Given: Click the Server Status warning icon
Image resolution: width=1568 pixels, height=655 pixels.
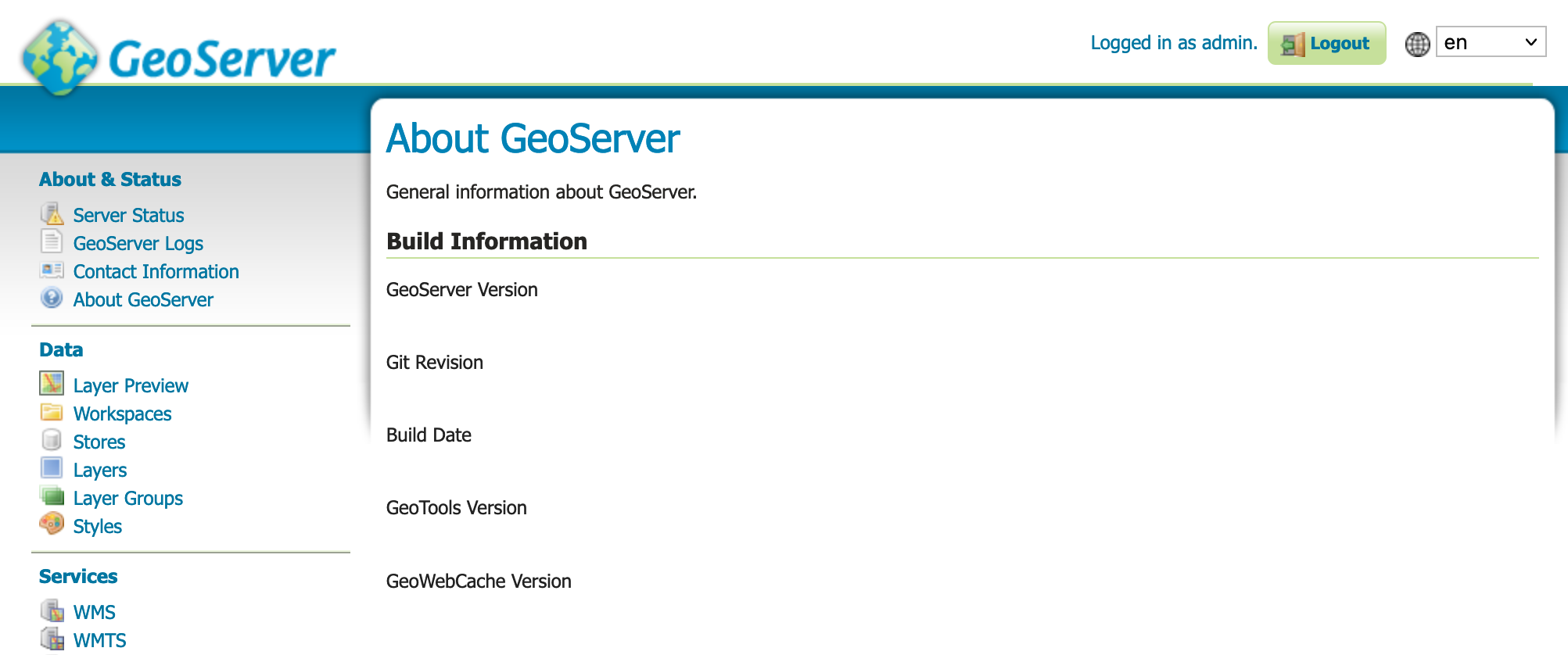Looking at the screenshot, I should [52, 214].
